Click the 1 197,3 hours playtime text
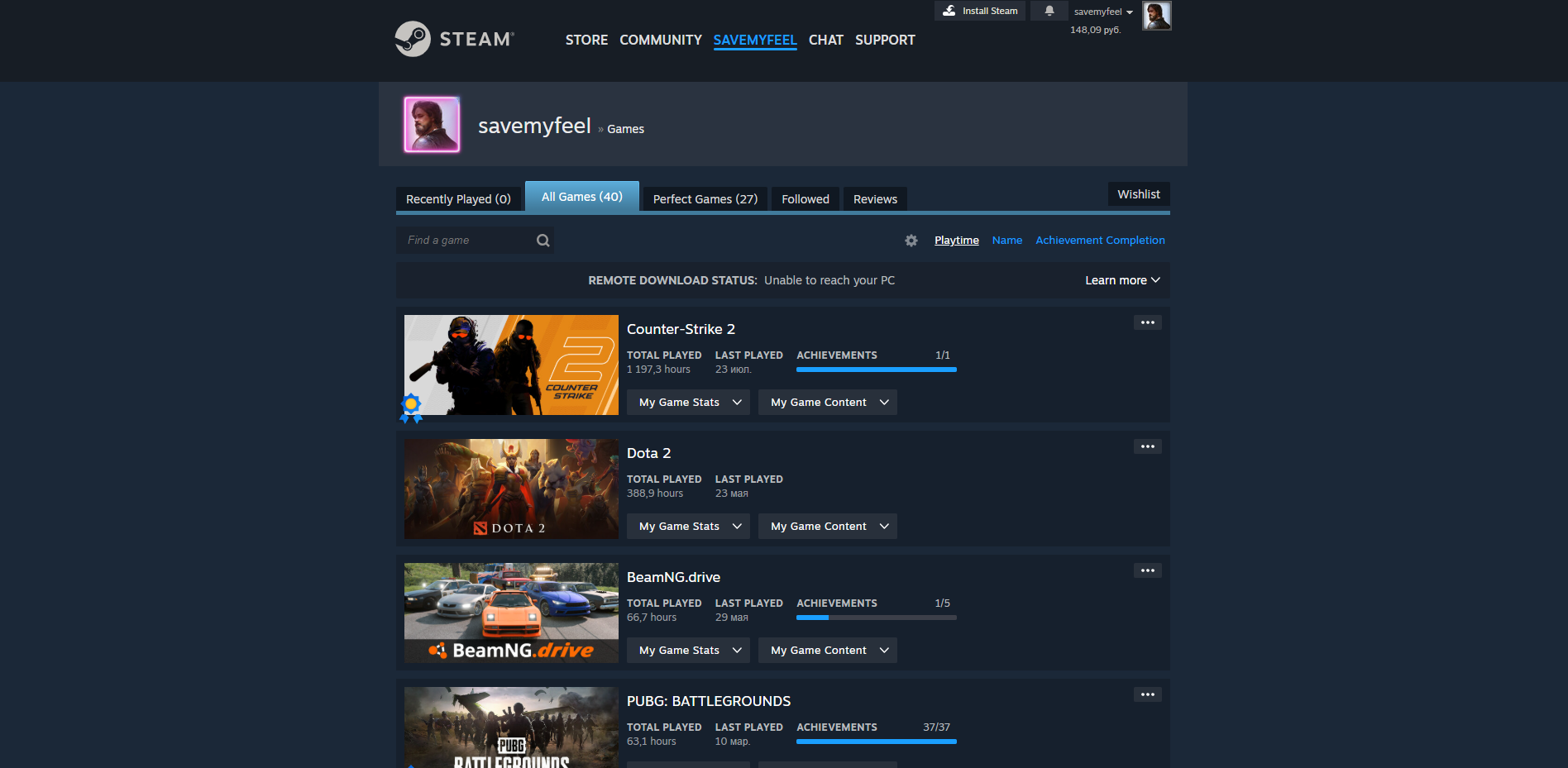1568x768 pixels. pos(658,370)
